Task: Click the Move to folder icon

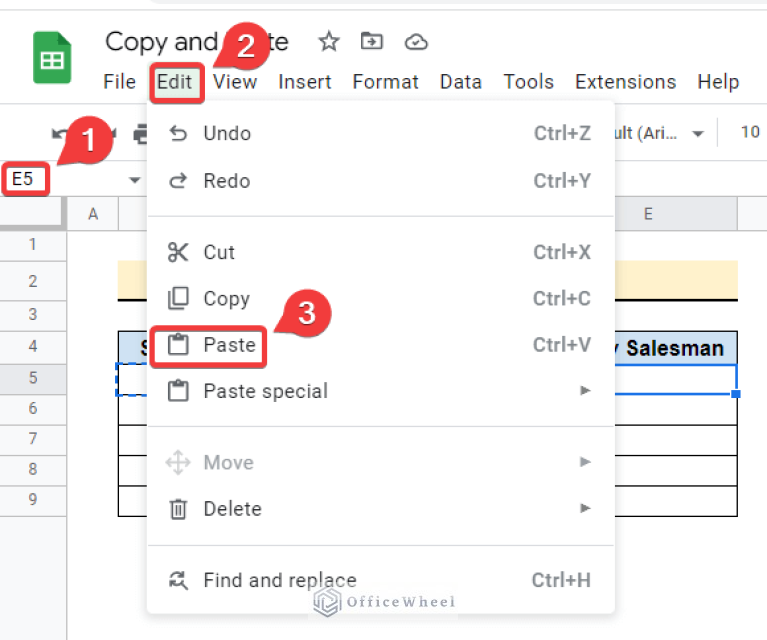Action: click(372, 41)
